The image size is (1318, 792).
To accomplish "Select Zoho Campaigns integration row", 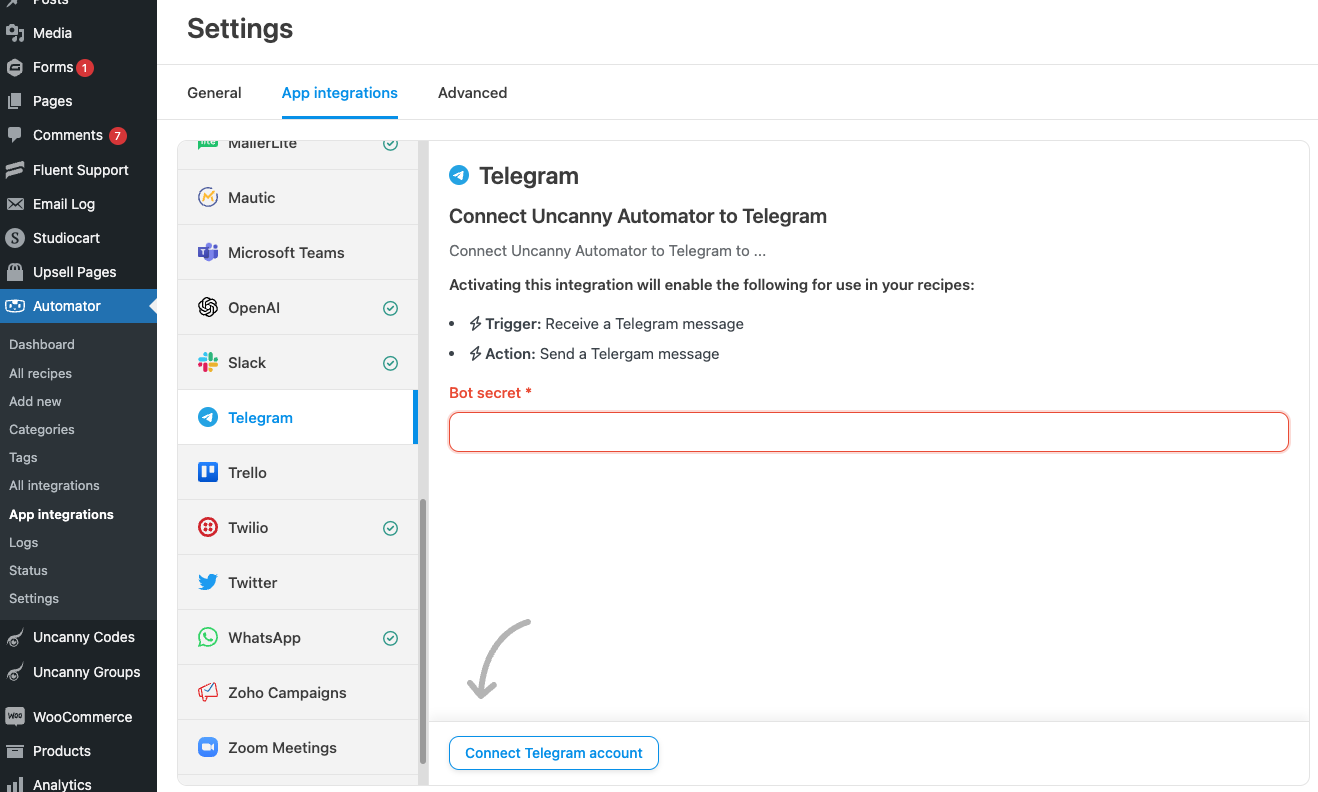I will pos(298,692).
